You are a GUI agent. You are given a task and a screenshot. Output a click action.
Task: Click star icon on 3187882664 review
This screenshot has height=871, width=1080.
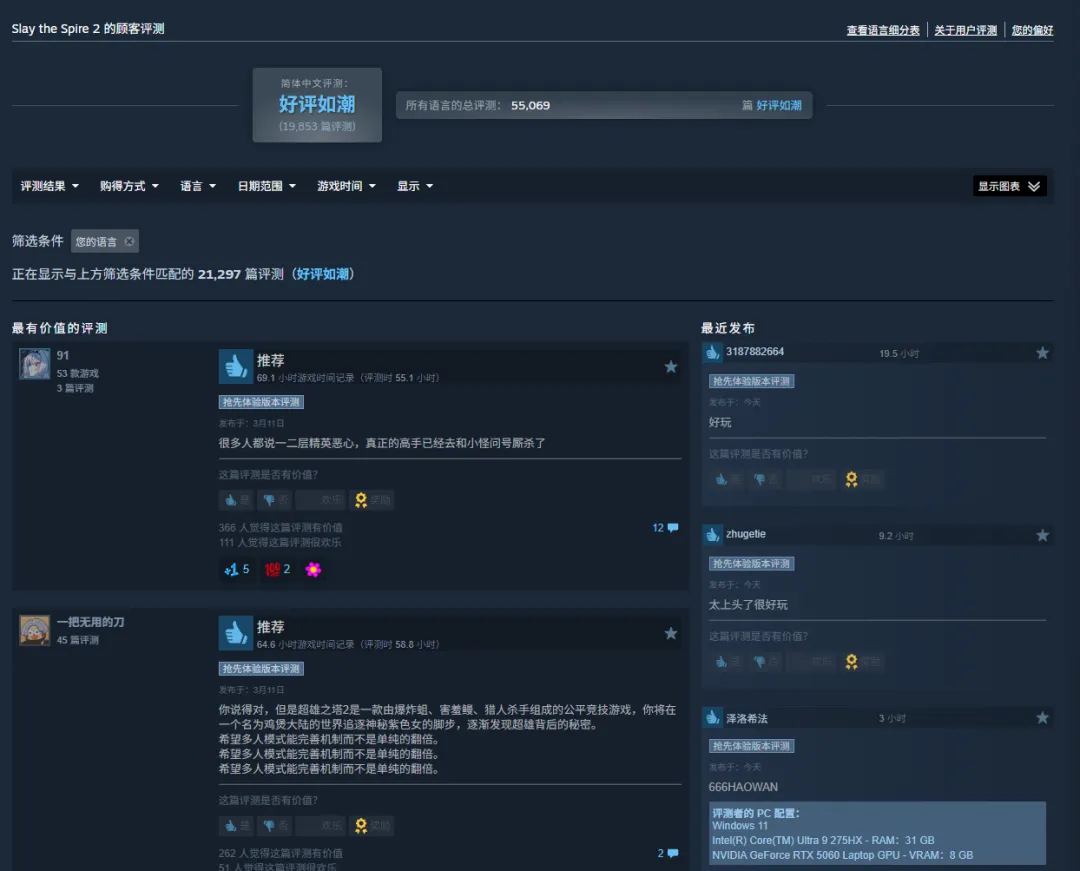click(x=1043, y=353)
